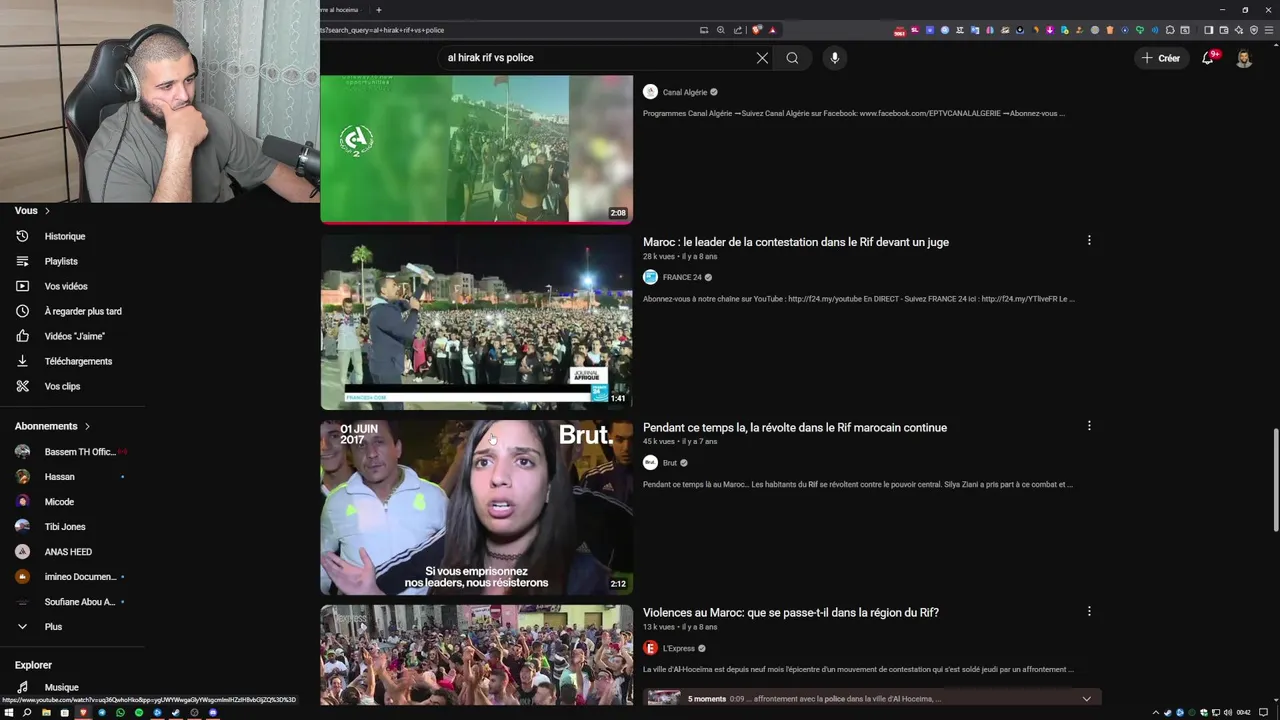Image resolution: width=1280 pixels, height=720 pixels.
Task: Start voice search with microphone icon
Action: (835, 58)
